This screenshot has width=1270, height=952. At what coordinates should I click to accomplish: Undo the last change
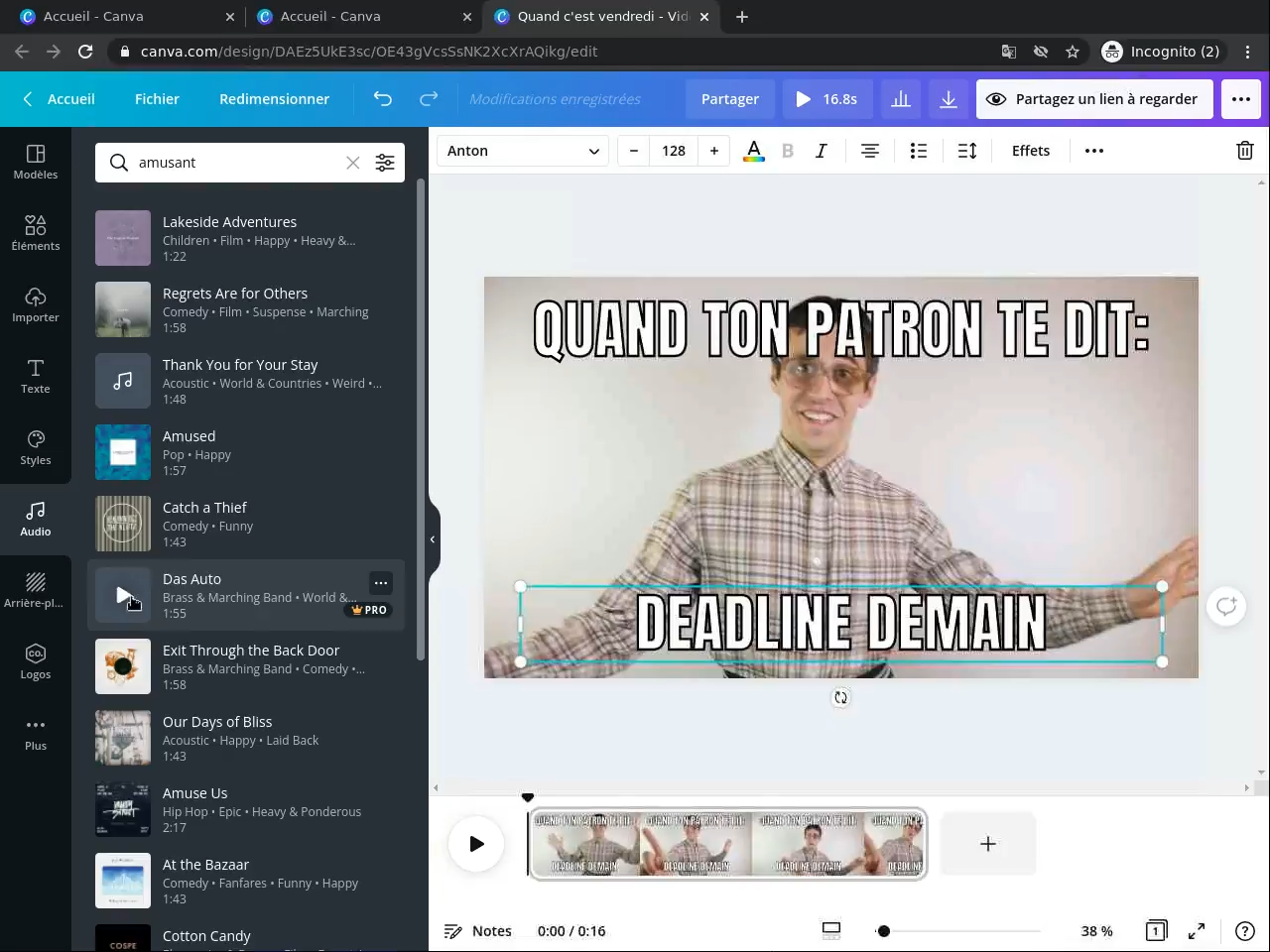(383, 99)
